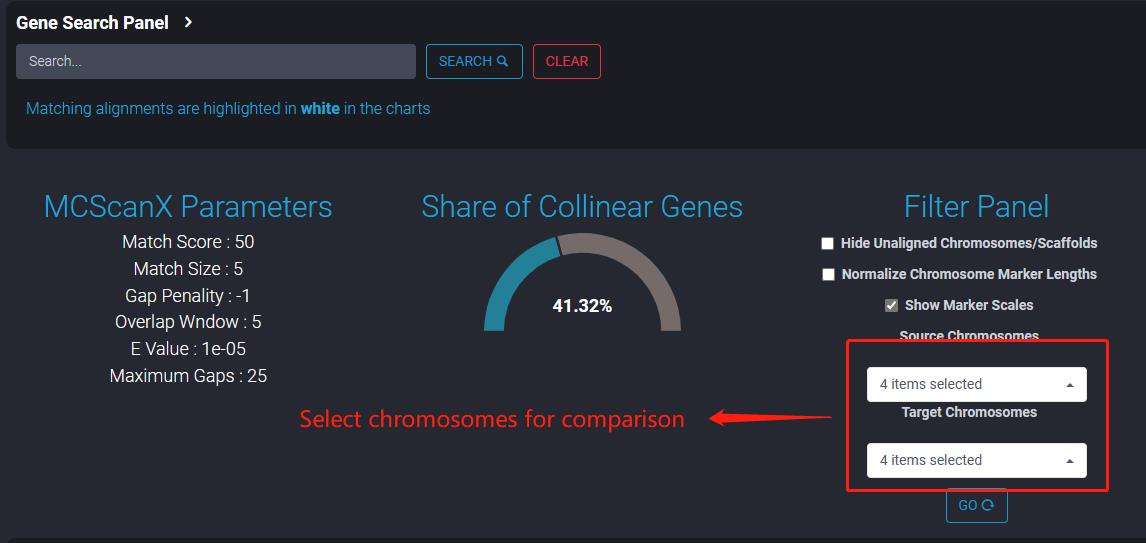
Task: Click the Share of Collinear Genes heading
Action: [582, 207]
